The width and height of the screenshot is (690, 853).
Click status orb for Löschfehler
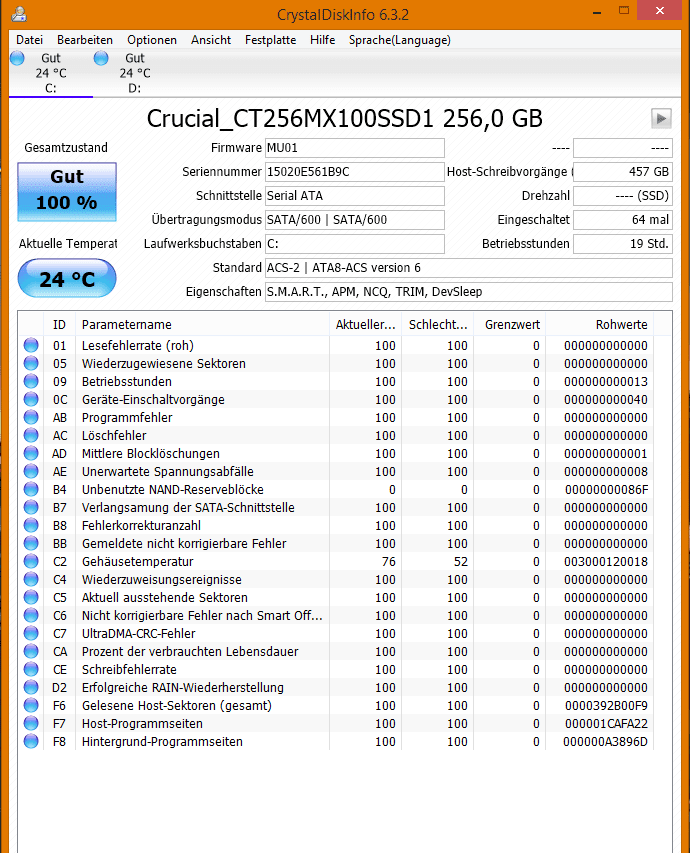click(31, 435)
